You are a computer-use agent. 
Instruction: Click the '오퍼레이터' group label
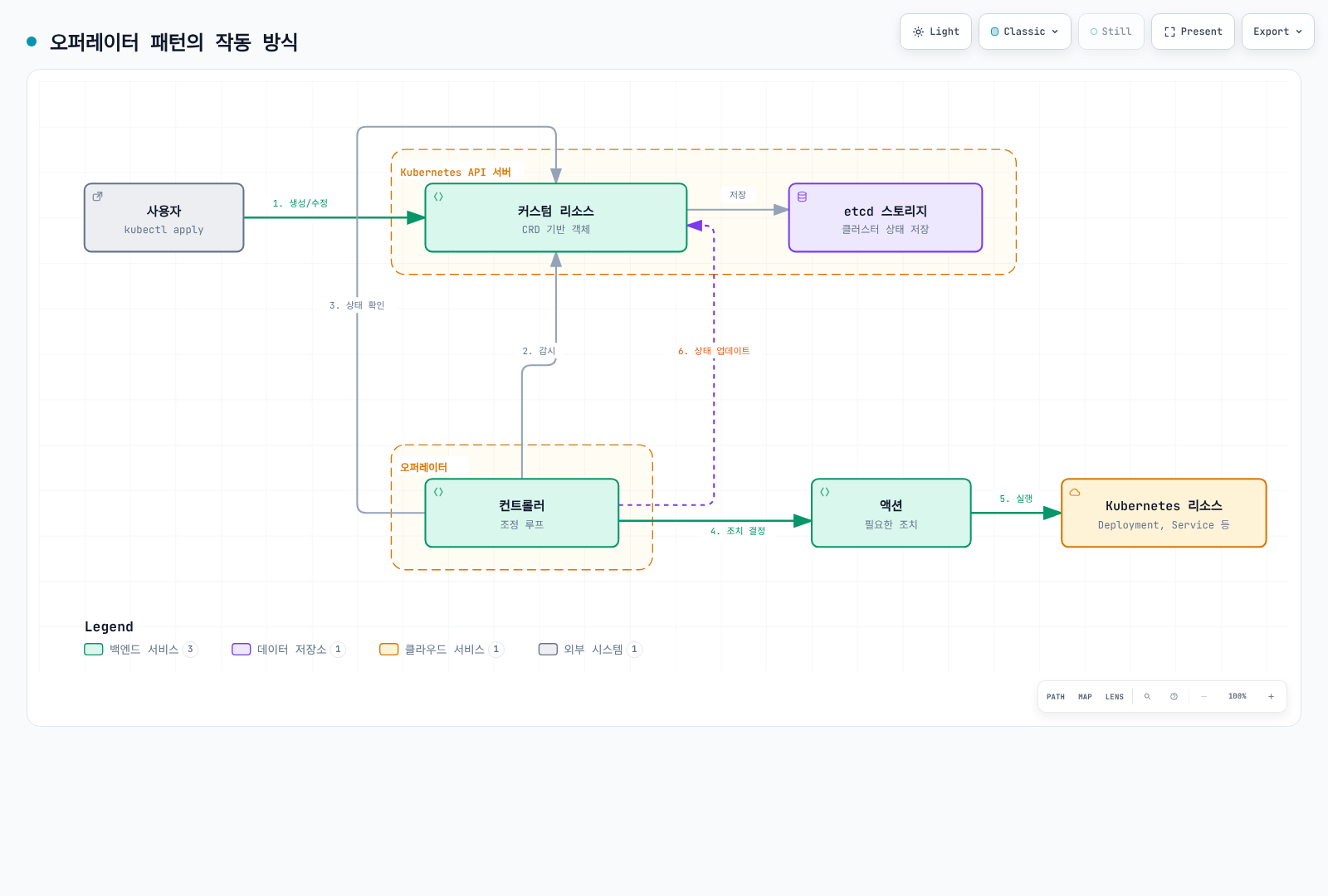coord(423,467)
